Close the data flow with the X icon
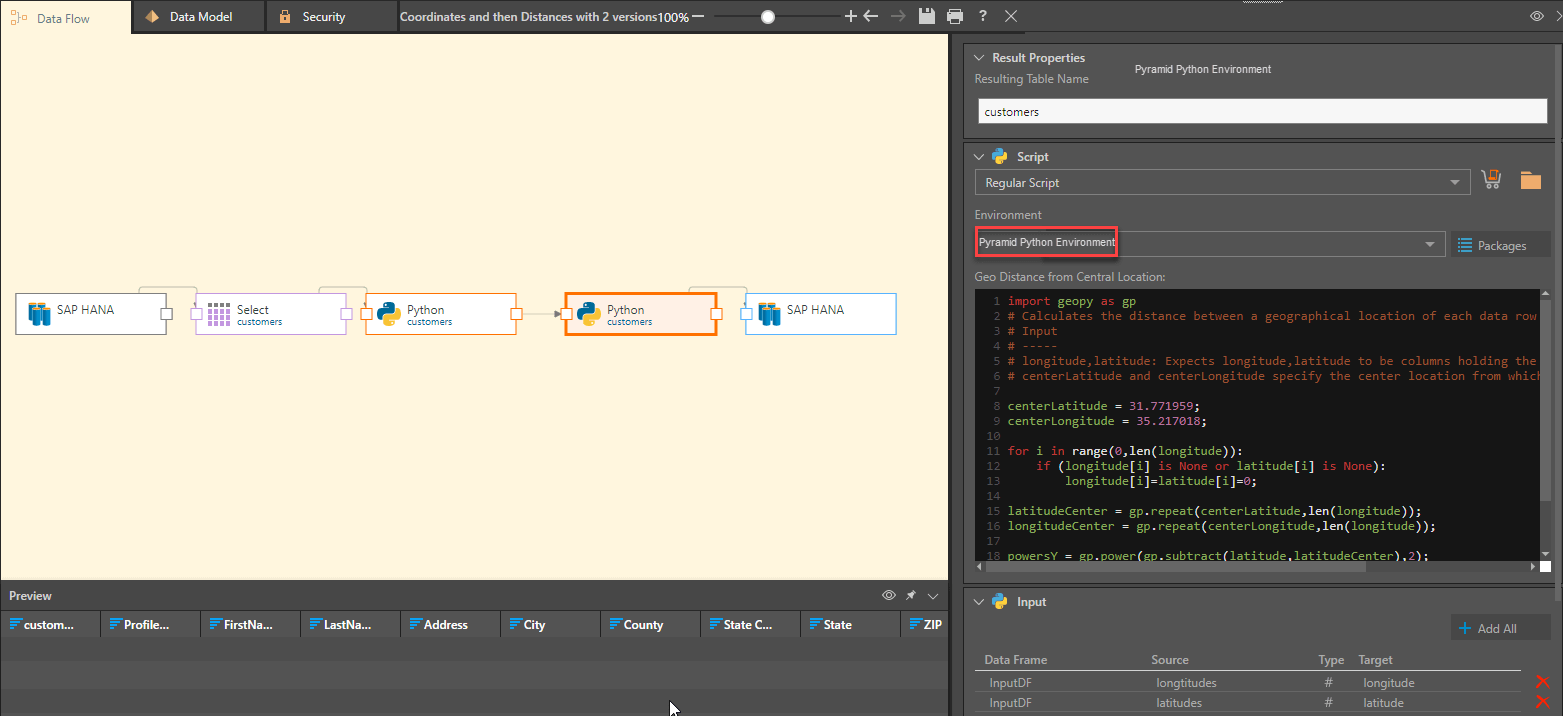1563x716 pixels. (1011, 16)
